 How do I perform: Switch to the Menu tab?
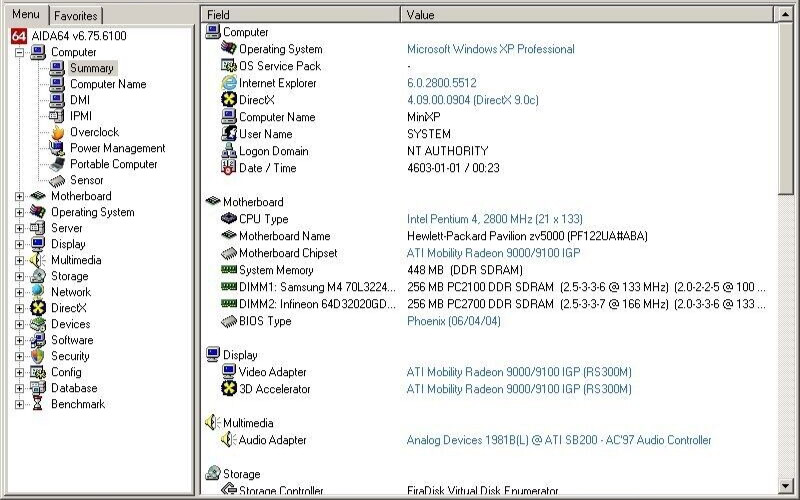coord(26,14)
